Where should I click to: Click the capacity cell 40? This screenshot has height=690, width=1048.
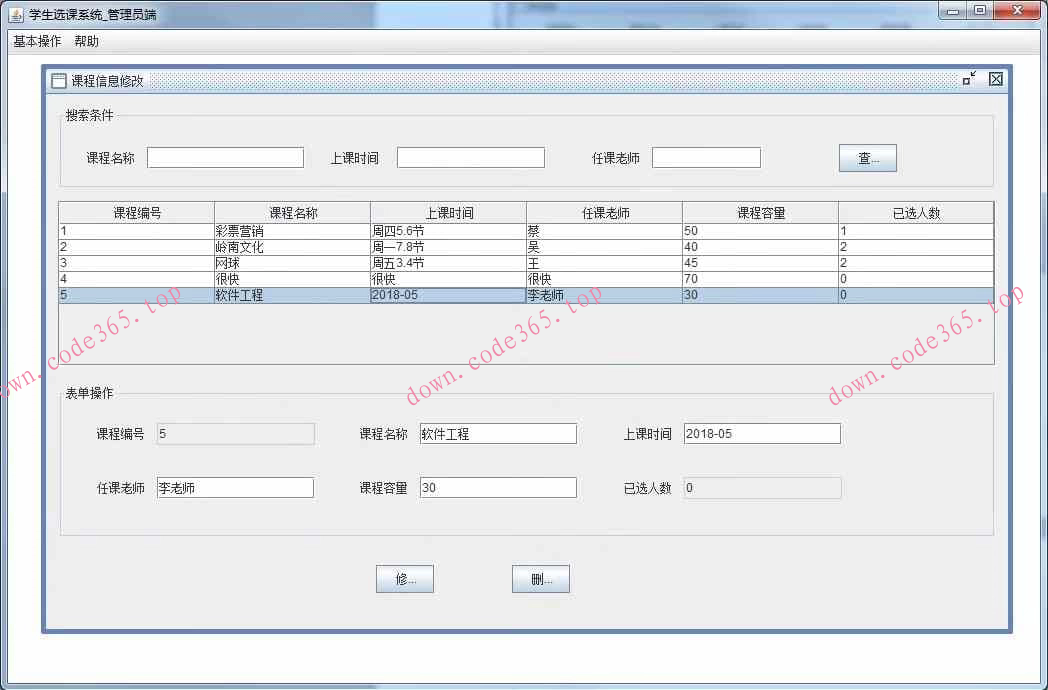click(x=761, y=247)
